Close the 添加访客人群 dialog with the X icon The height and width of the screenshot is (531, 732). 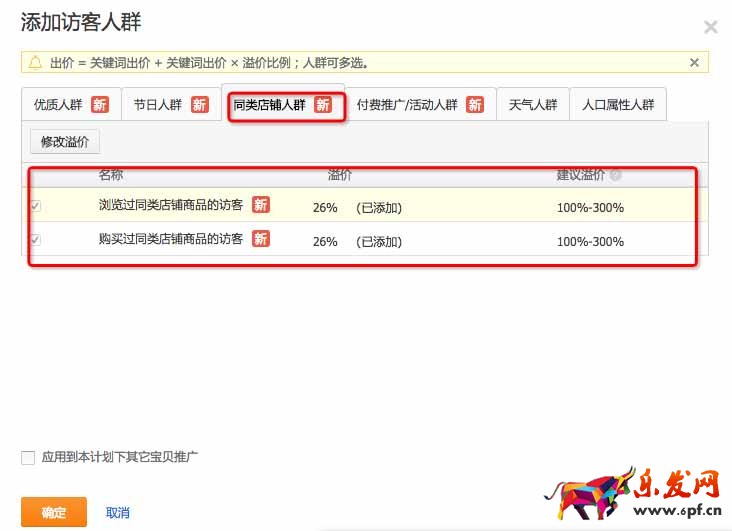[710, 27]
